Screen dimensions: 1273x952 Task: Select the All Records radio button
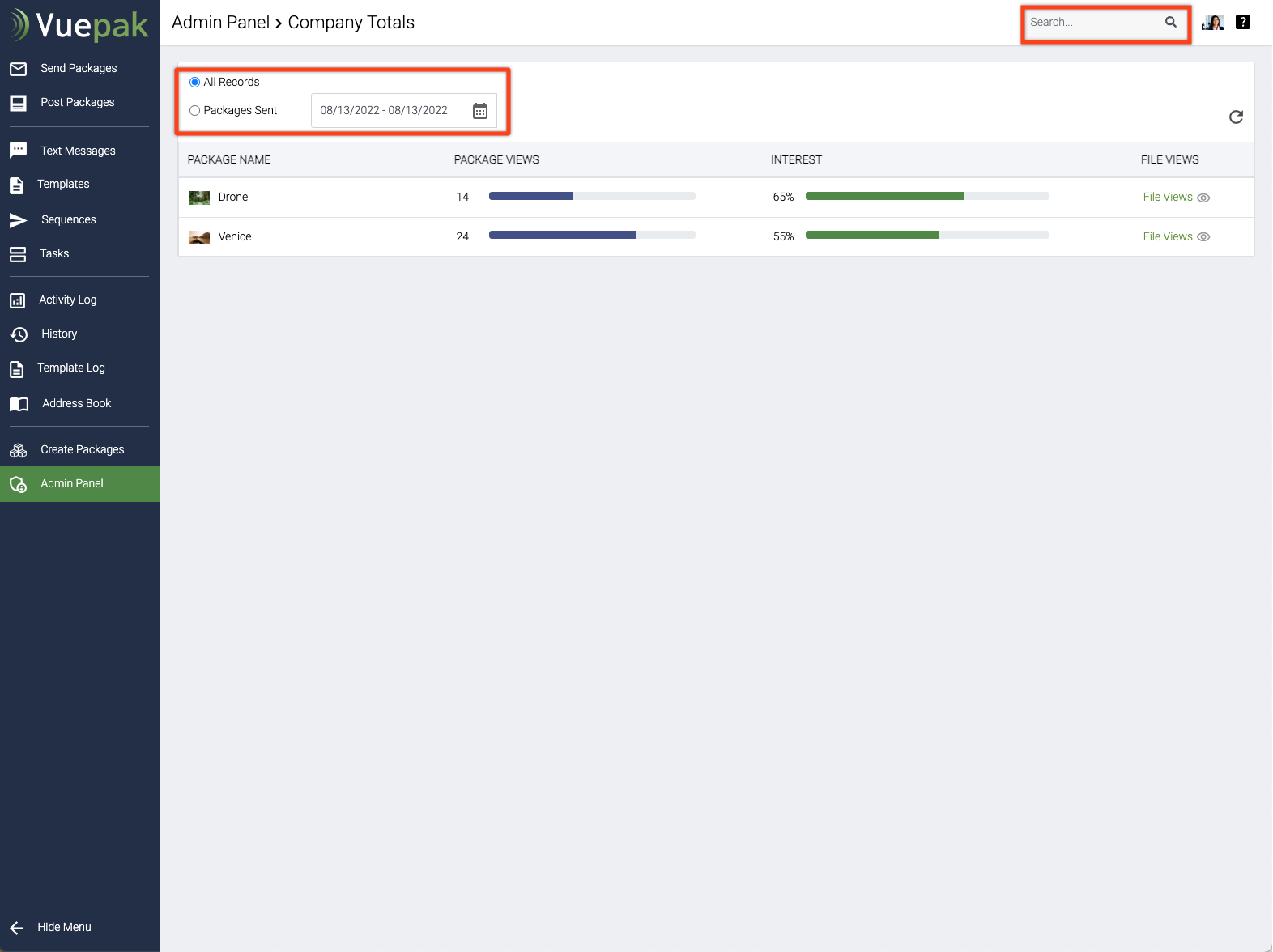195,83
